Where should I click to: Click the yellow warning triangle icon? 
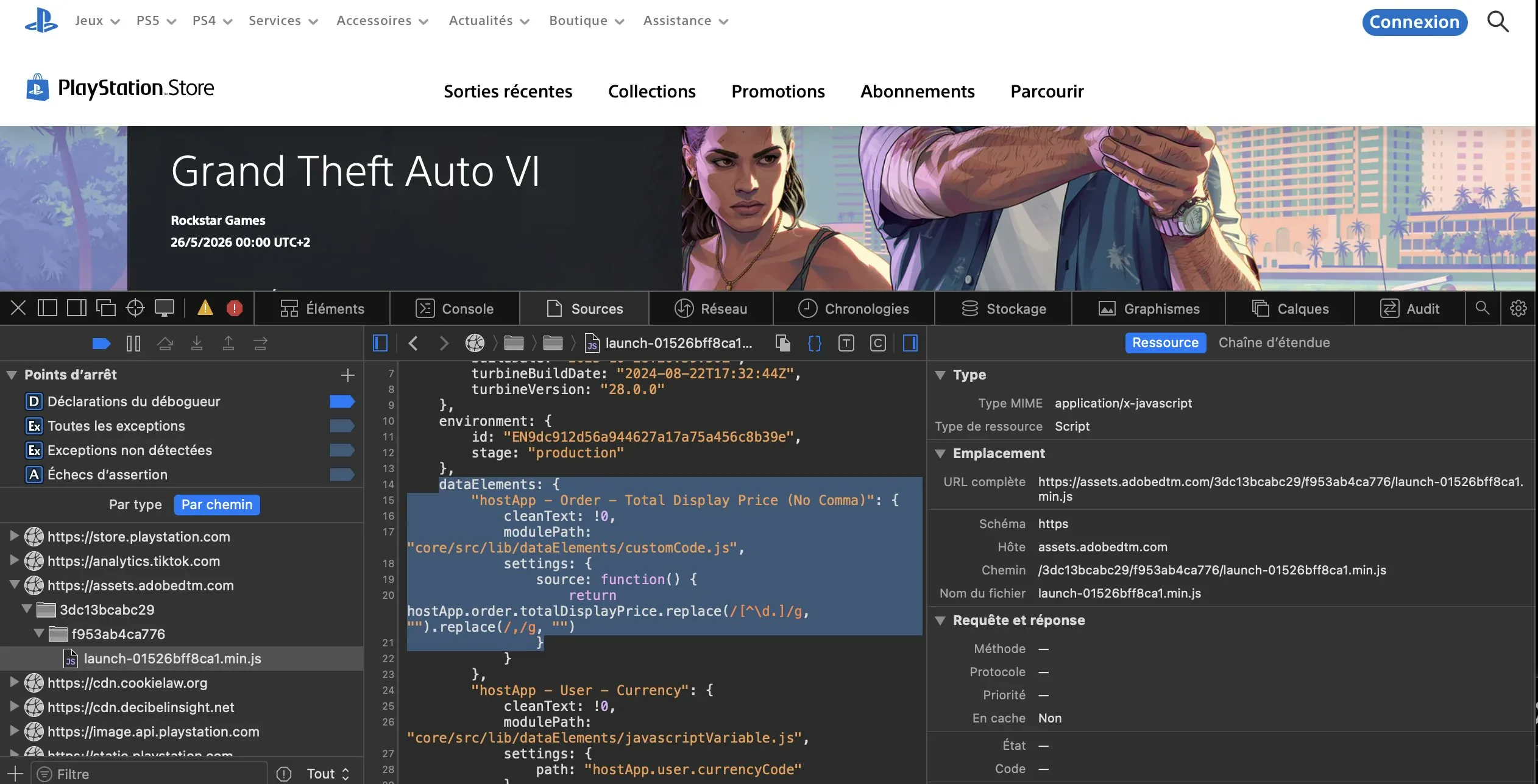[205, 308]
